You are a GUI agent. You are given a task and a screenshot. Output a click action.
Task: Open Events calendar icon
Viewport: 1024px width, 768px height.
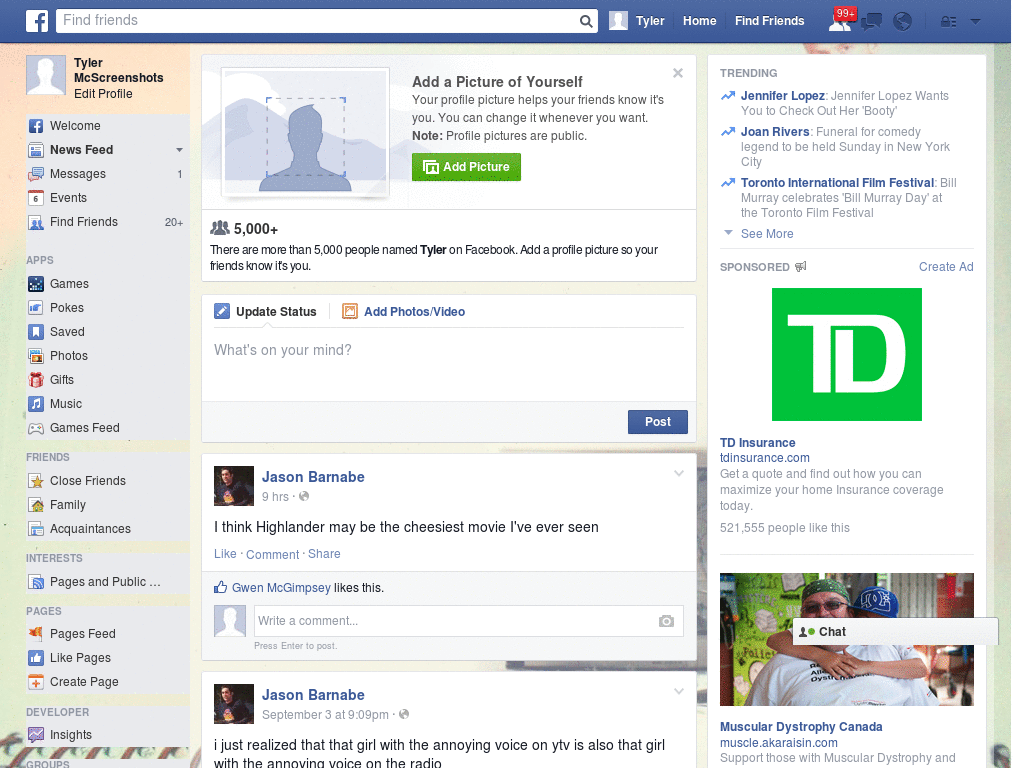pos(36,198)
